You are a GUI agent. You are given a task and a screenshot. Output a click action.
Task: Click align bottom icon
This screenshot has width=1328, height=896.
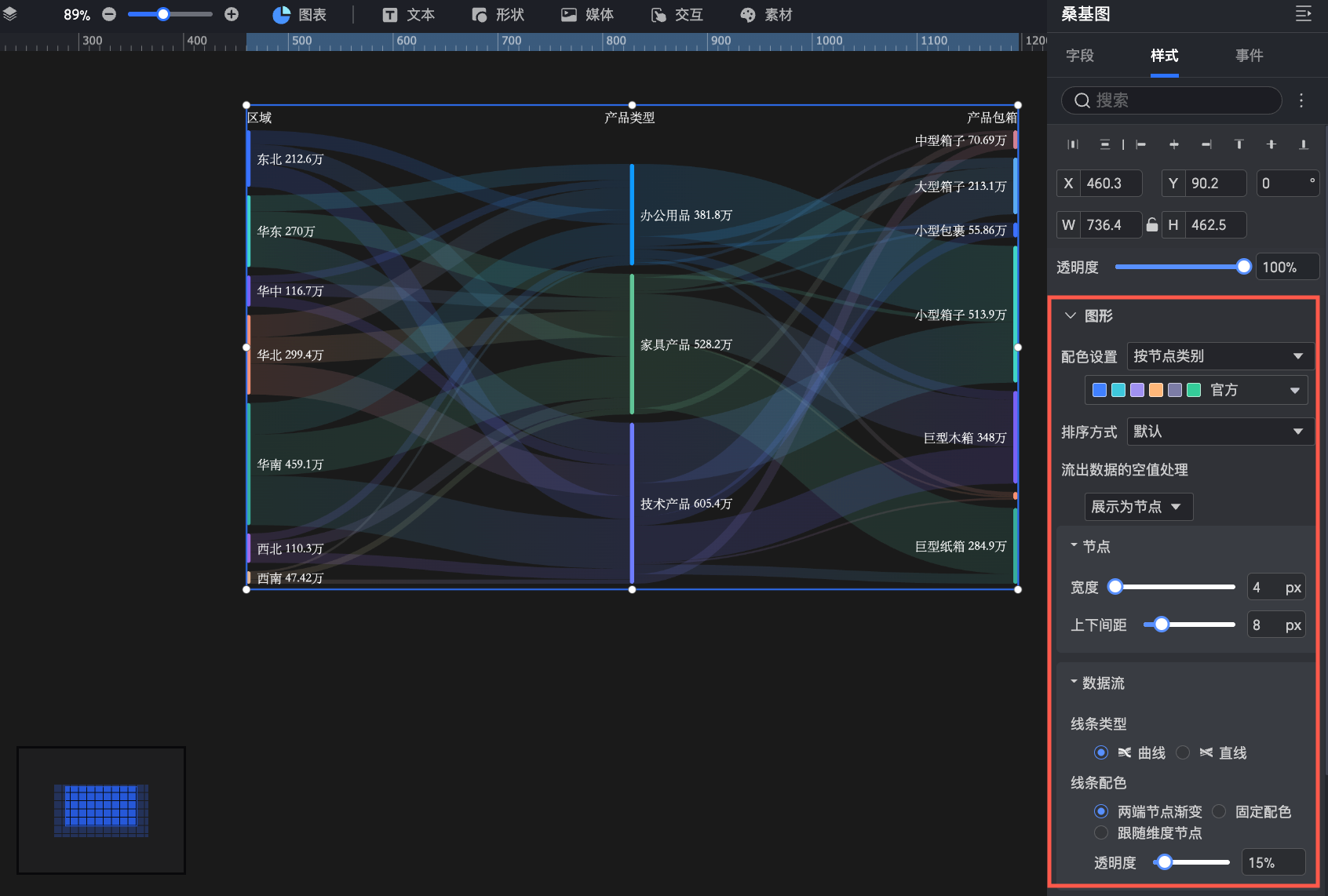click(1304, 144)
